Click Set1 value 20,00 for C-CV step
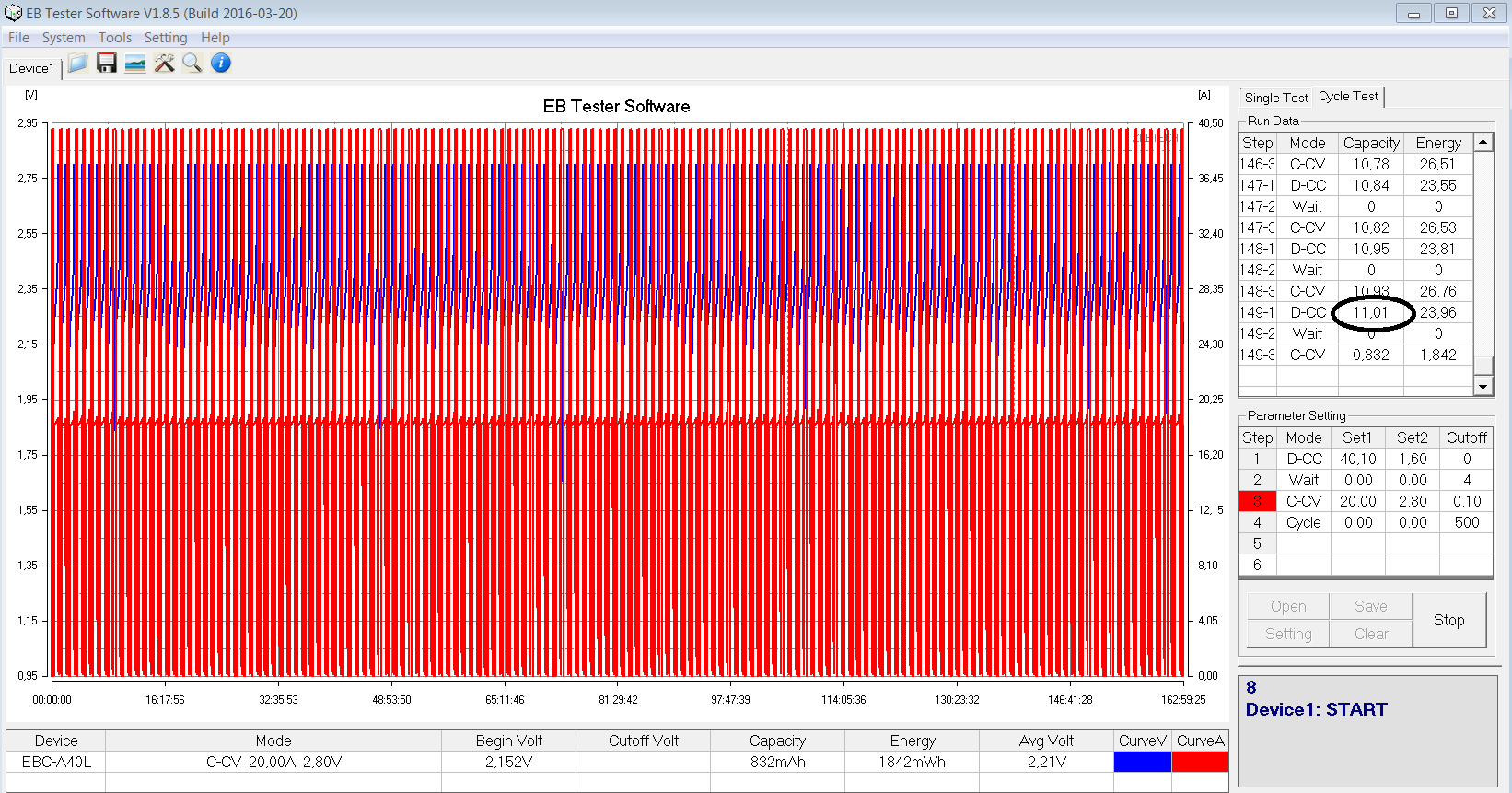The width and height of the screenshot is (1512, 793). 1358,501
